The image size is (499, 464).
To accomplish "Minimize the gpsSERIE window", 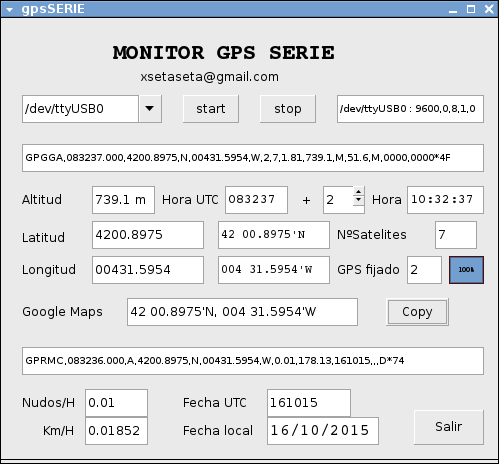I will (453, 10).
